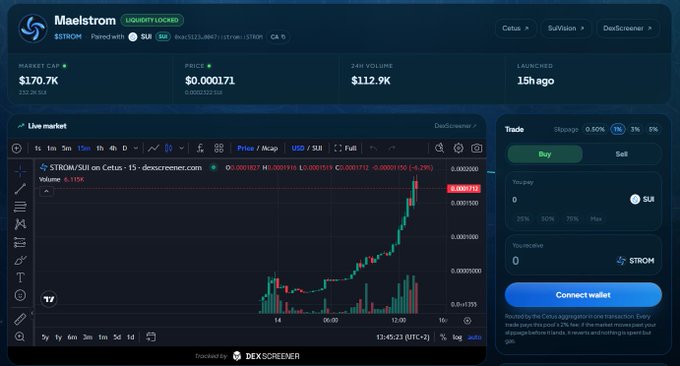Select the 15m timeframe
This screenshot has width=680, height=366.
(84, 148)
